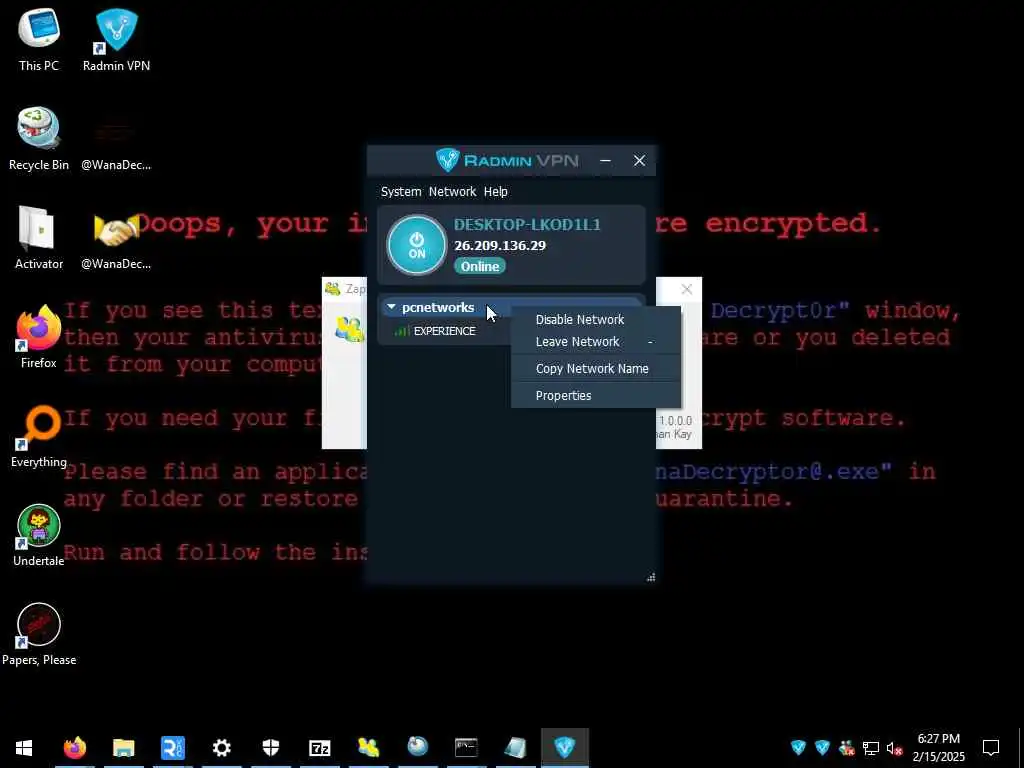The width and height of the screenshot is (1024, 768).
Task: Open the Network menu in Radmin VPN
Action: point(453,191)
